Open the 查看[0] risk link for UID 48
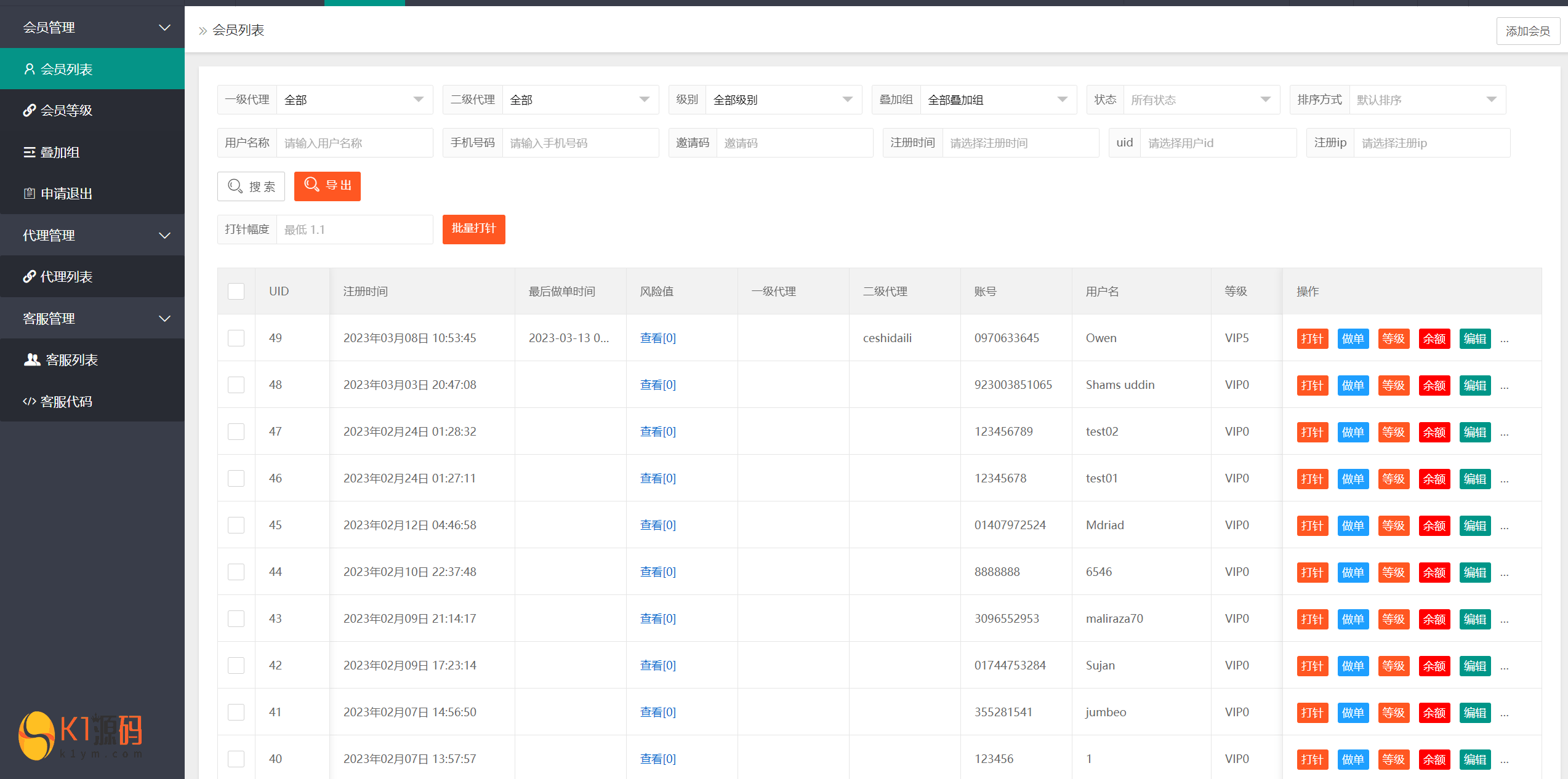The width and height of the screenshot is (1568, 779). click(x=657, y=385)
